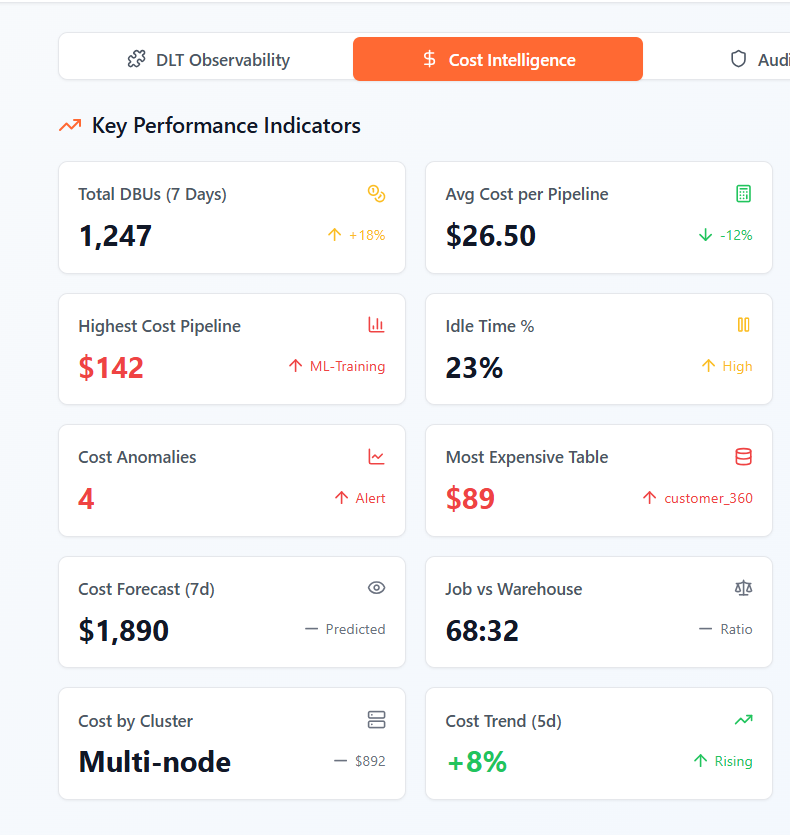Toggle the eye icon on Cost Forecast card

point(376,588)
